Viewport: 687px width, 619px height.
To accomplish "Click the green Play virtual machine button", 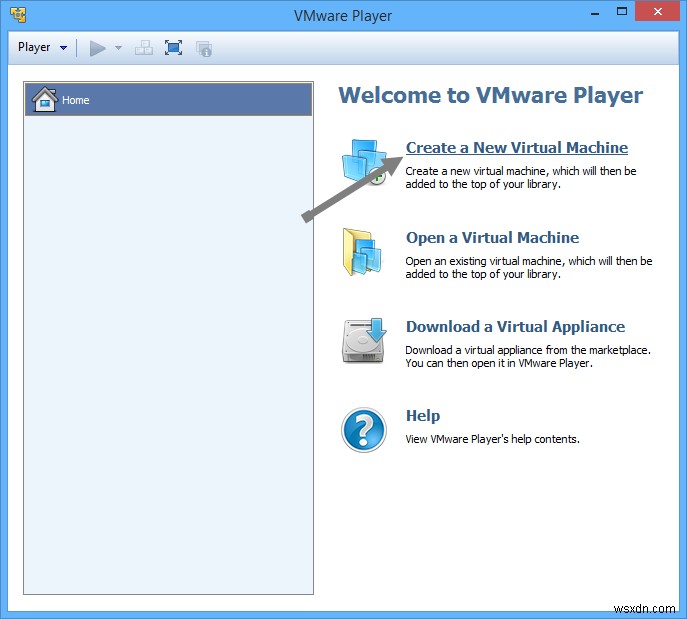I will 98,48.
